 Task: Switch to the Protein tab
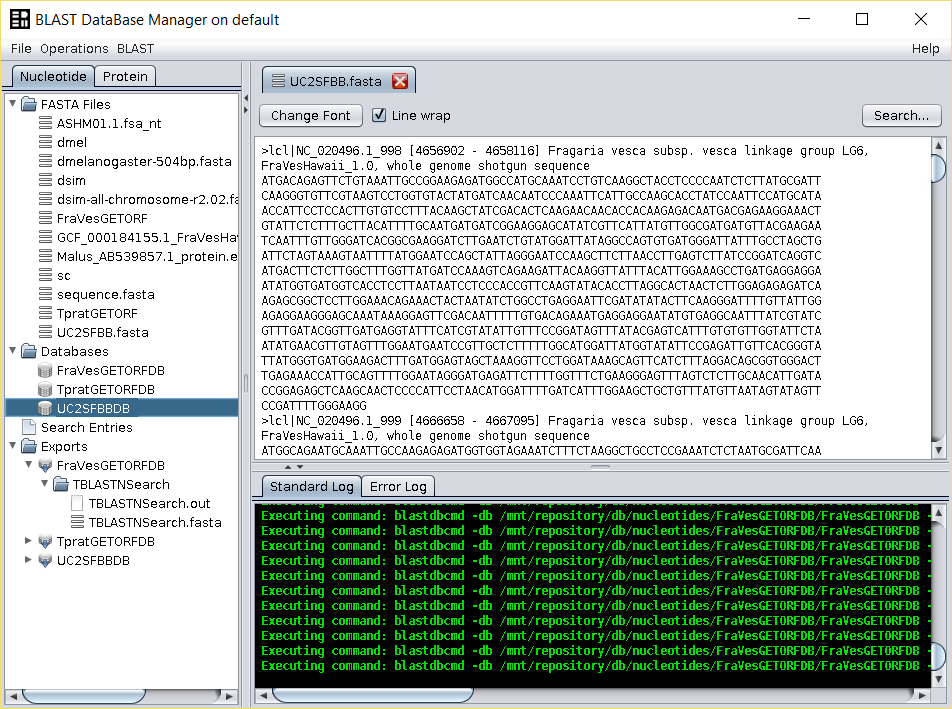click(125, 76)
